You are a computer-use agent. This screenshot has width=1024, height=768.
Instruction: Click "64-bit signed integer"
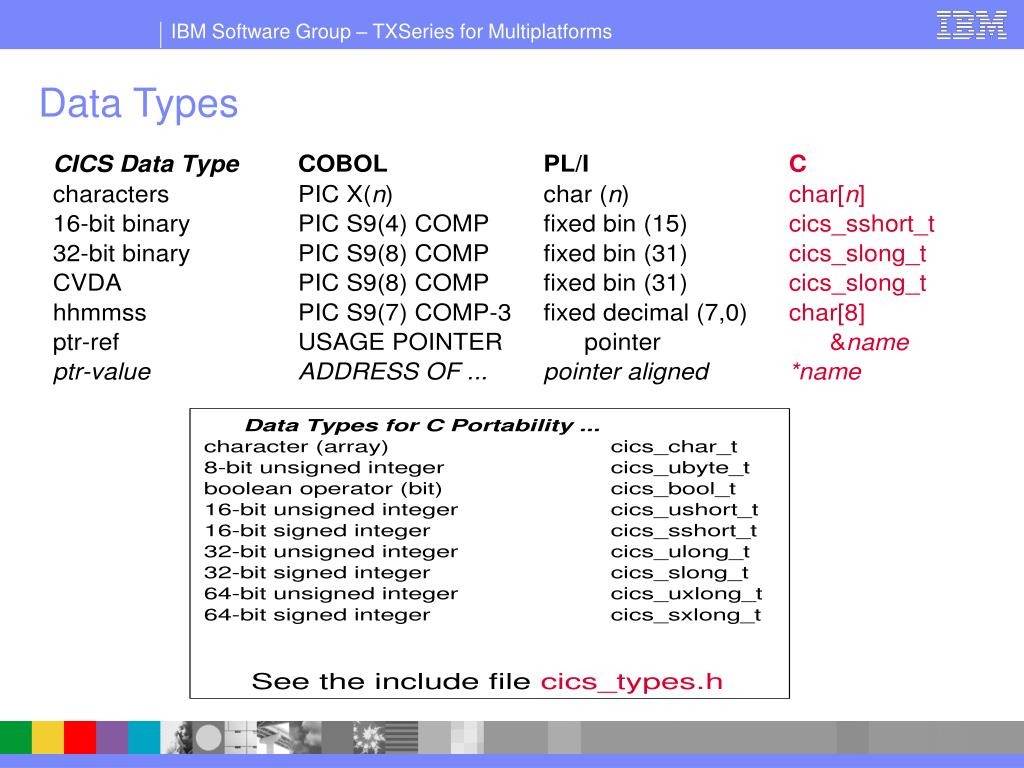click(317, 615)
